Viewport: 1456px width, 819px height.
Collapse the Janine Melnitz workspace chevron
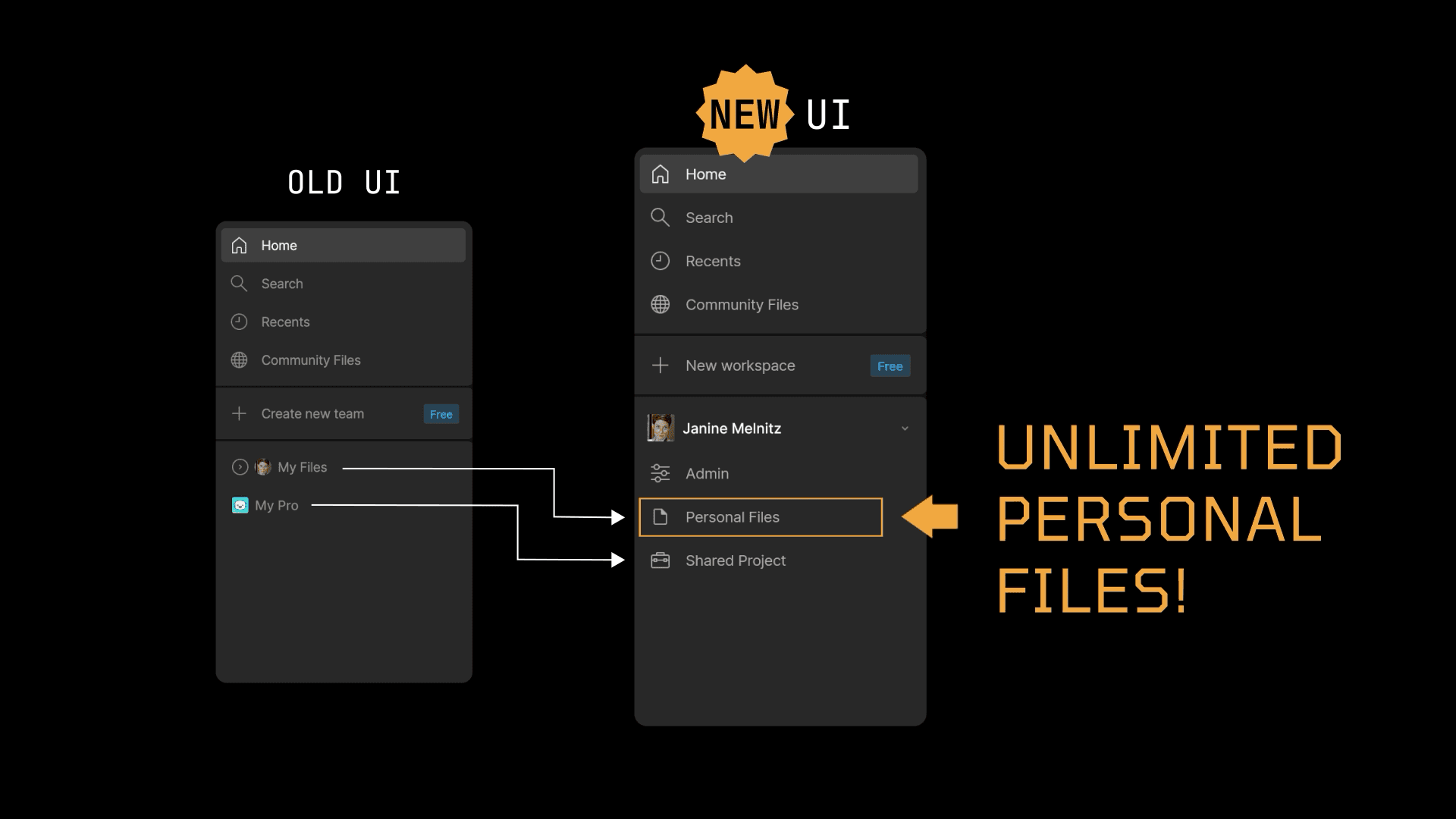pos(905,428)
